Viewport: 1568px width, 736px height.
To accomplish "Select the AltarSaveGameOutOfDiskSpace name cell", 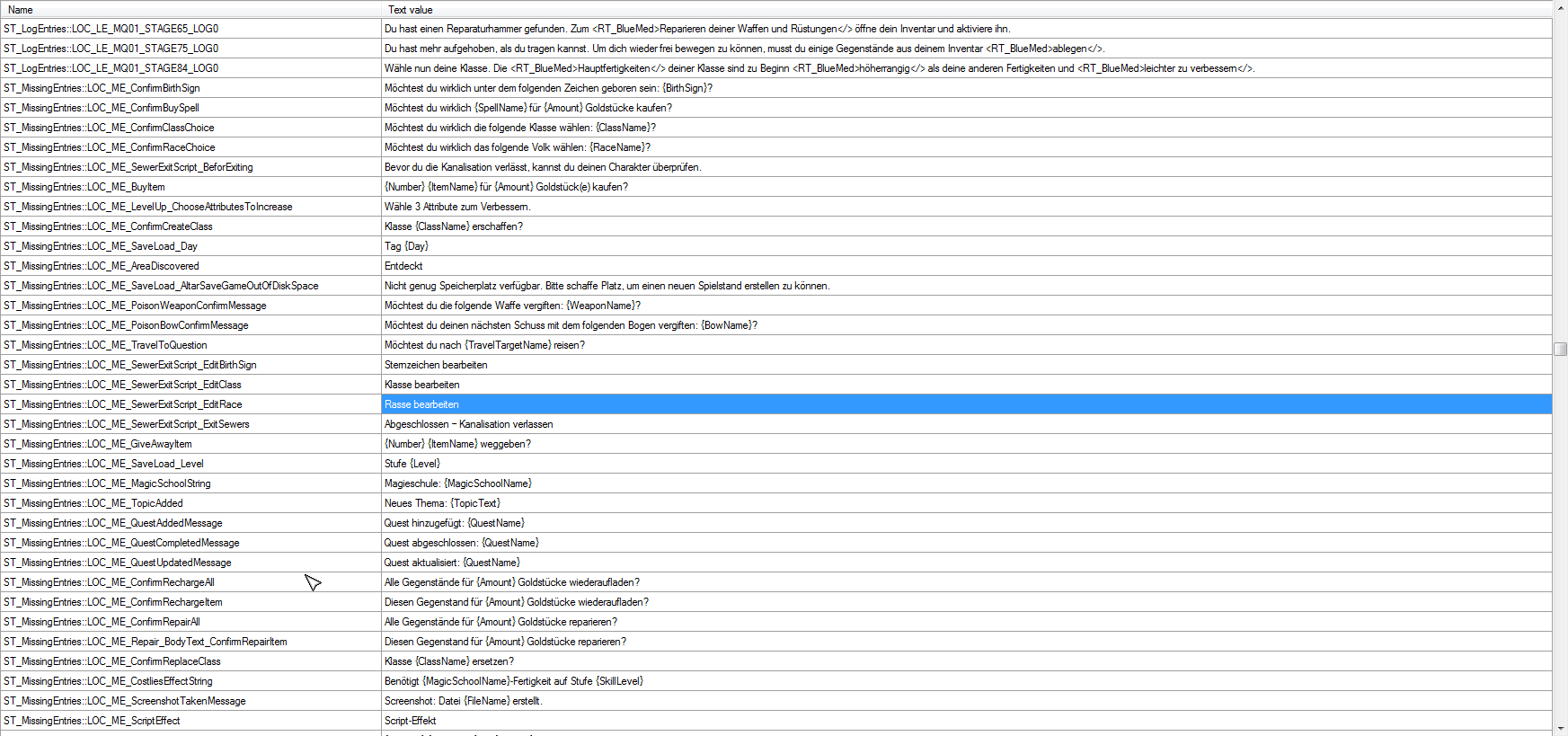I will click(x=190, y=286).
